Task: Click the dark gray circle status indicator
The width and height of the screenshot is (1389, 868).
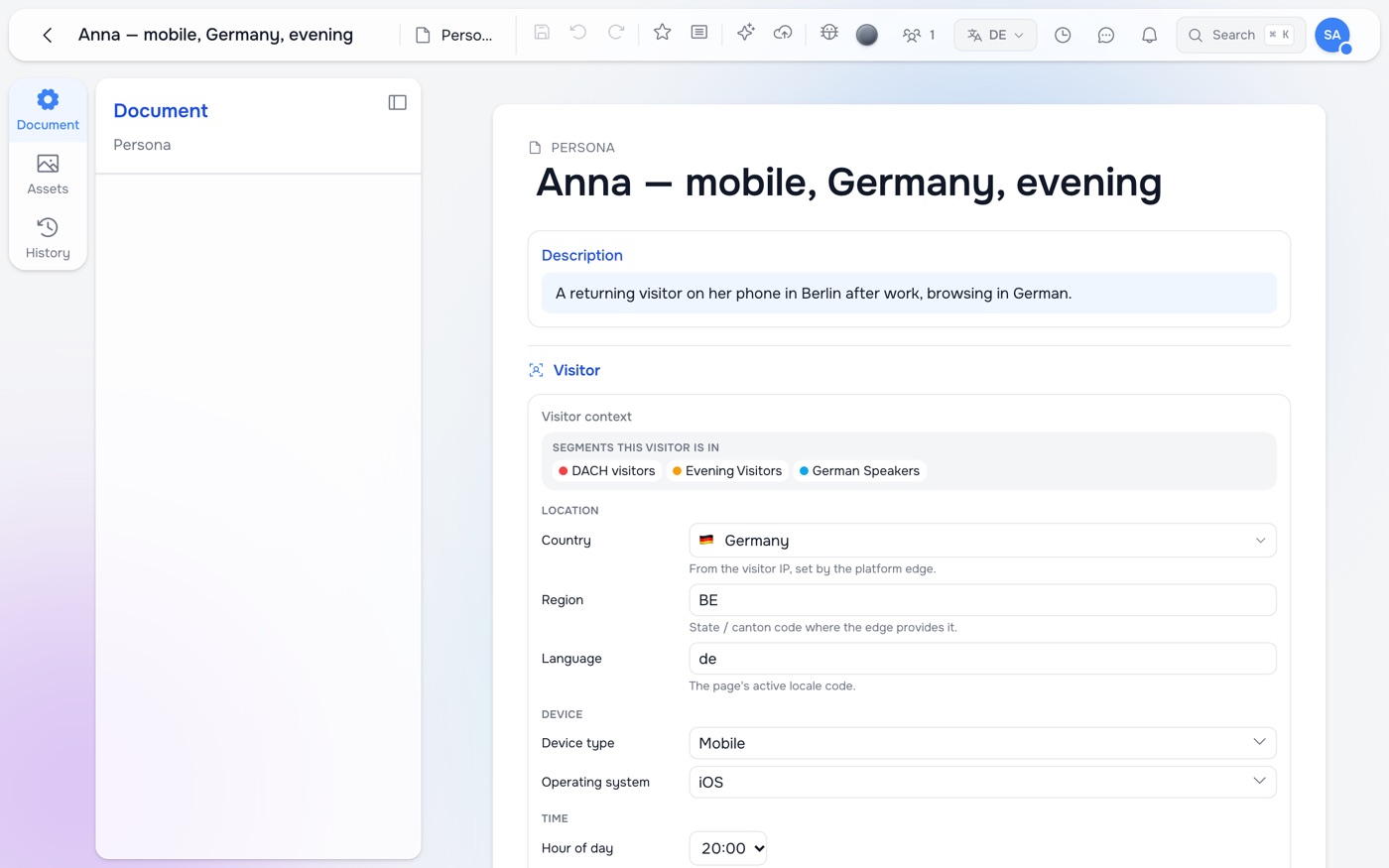Action: point(867,35)
